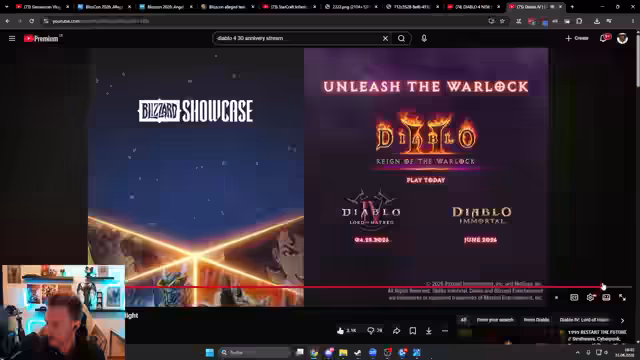Select the 'From Diablo' filter chip

pyautogui.click(x=536, y=320)
